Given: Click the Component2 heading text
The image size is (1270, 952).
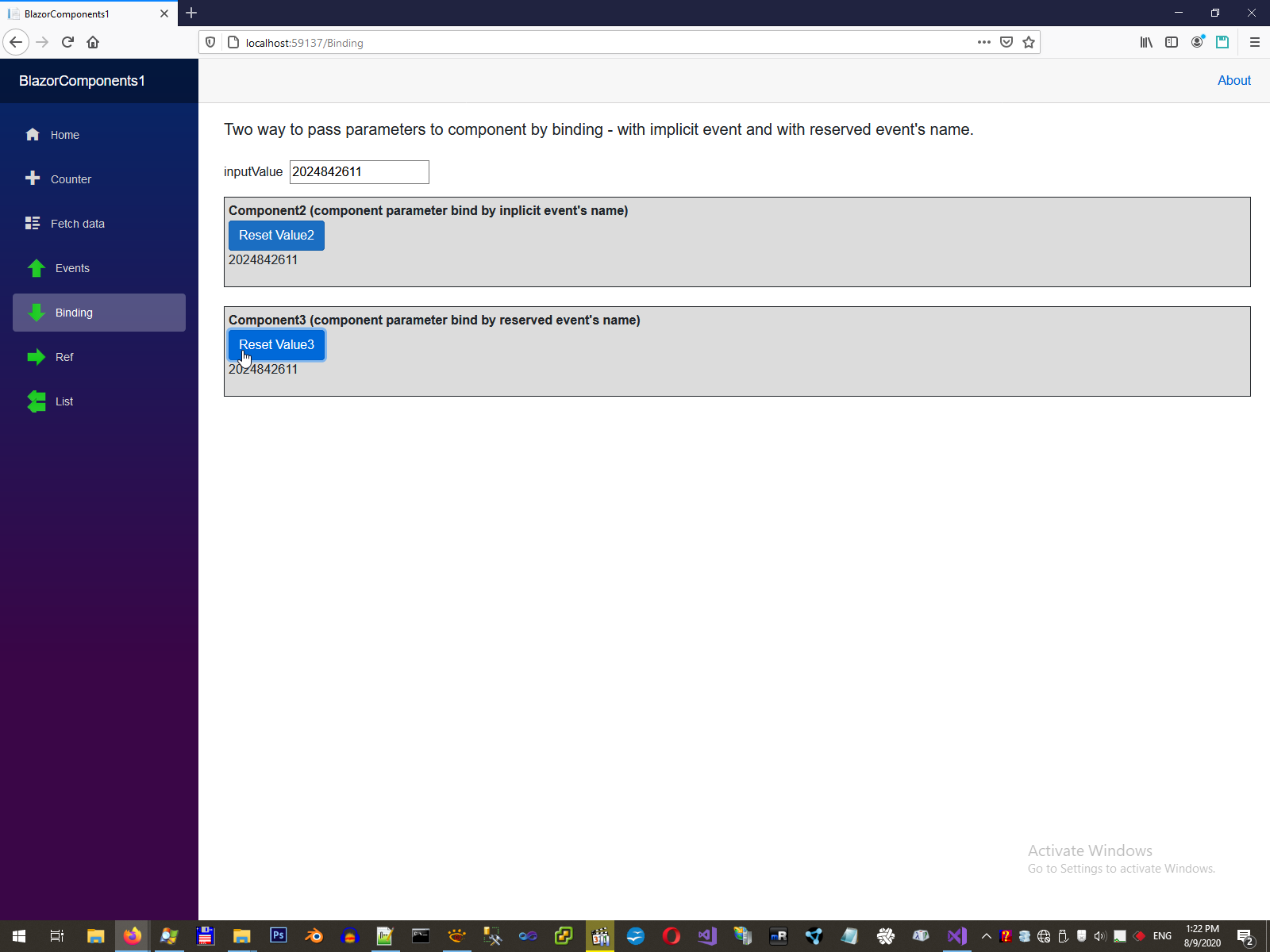Looking at the screenshot, I should (429, 211).
